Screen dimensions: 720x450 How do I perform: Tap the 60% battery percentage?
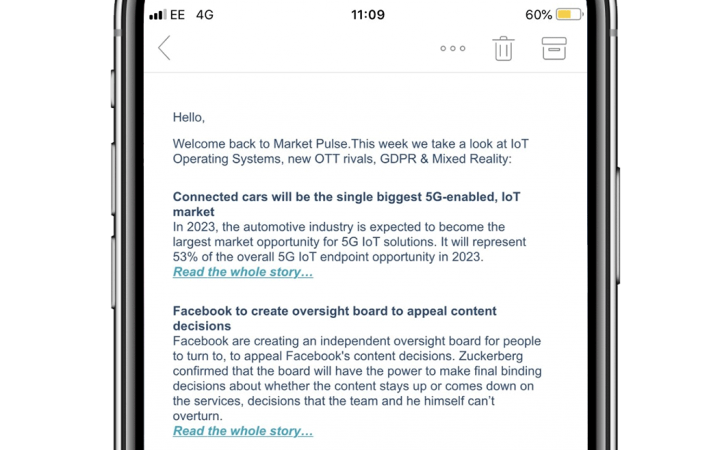(x=538, y=15)
